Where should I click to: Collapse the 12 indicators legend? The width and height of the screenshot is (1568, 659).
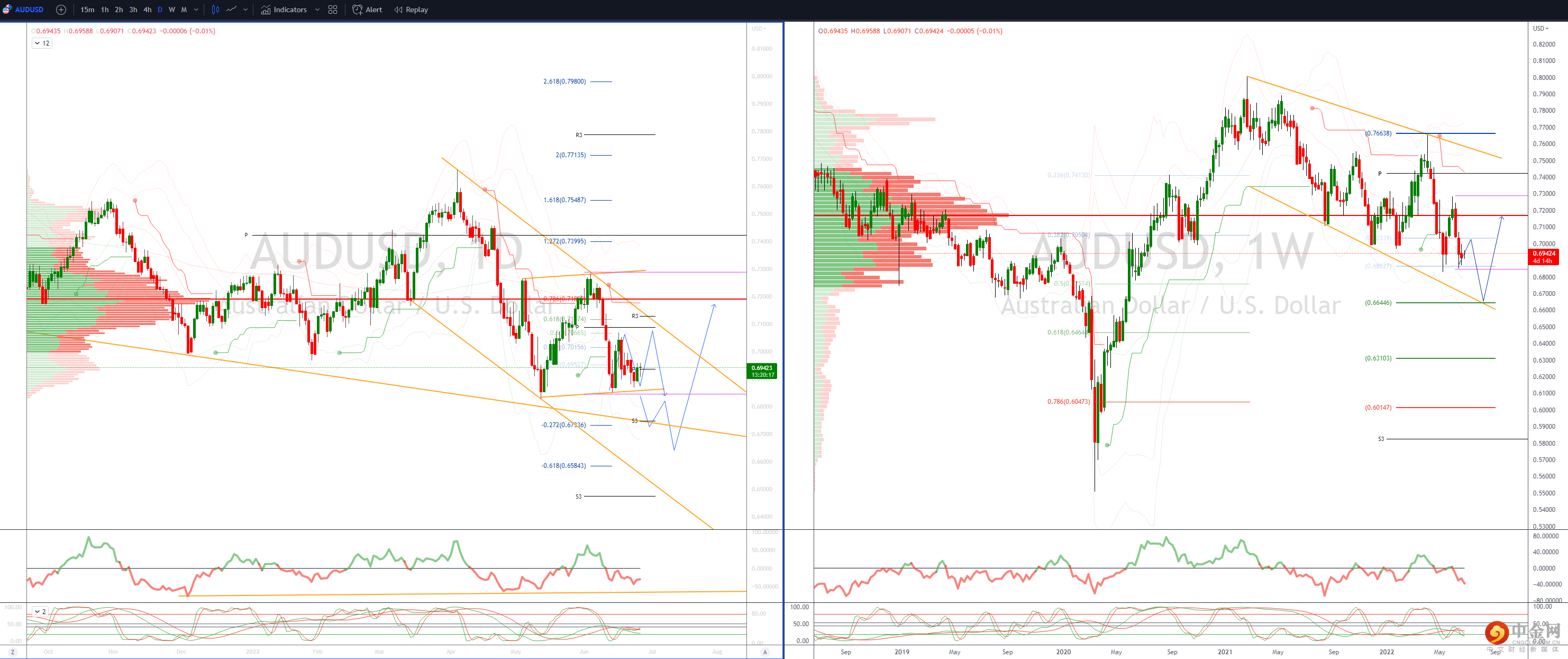click(x=41, y=43)
